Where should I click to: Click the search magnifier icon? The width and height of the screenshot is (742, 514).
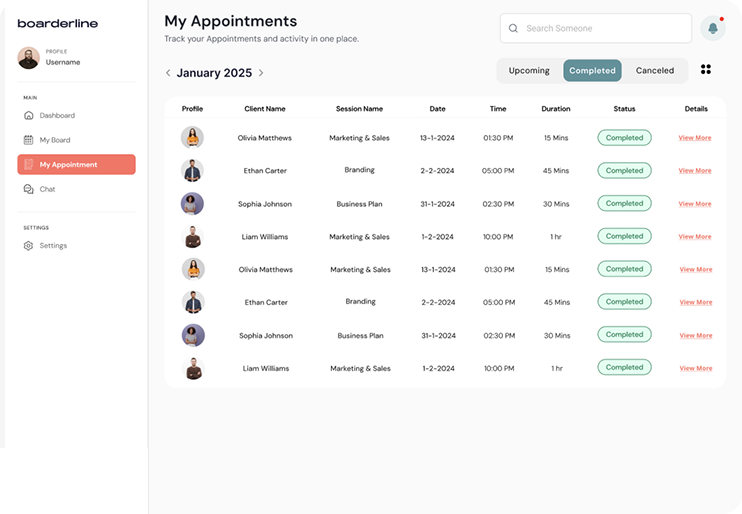point(514,29)
